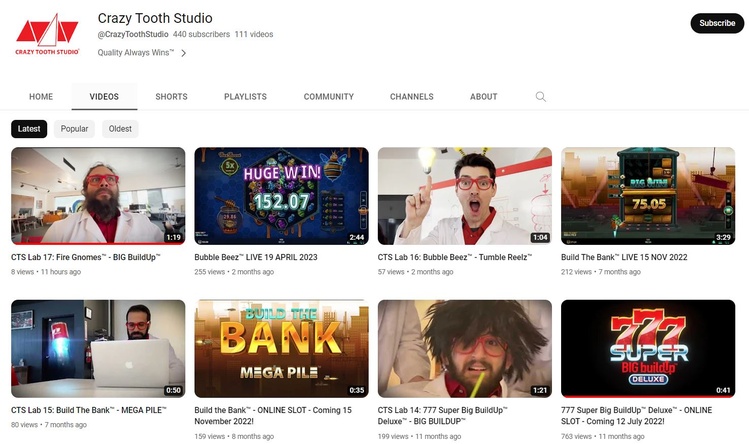Screen dimensions: 749x444
Task: Open title 'Bubble Beez LIVE 19 APRIL 2023'
Action: click(256, 257)
